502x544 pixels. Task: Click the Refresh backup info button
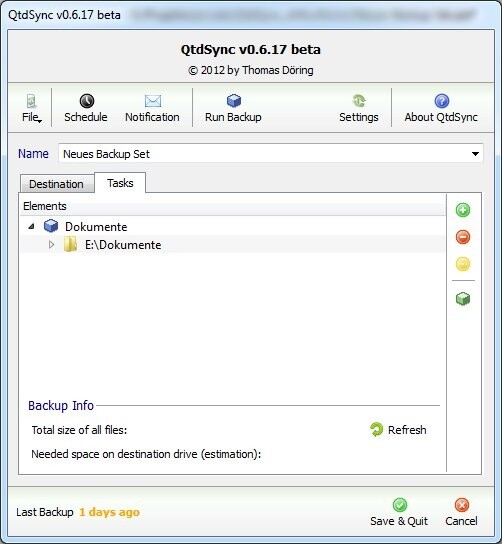coord(398,430)
